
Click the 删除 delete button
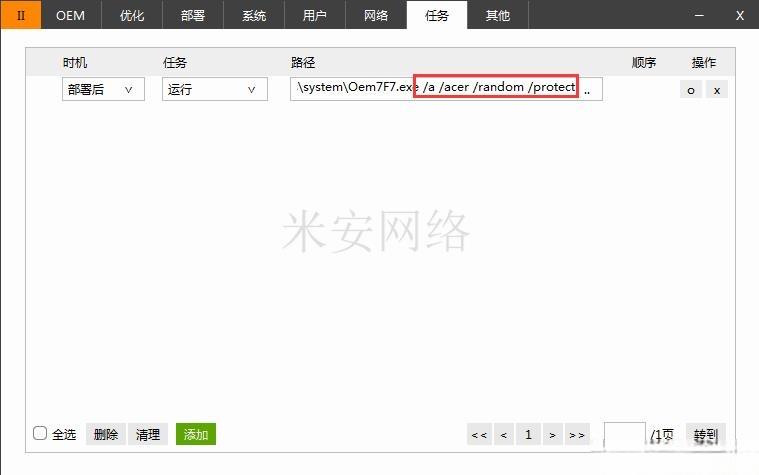click(x=106, y=434)
